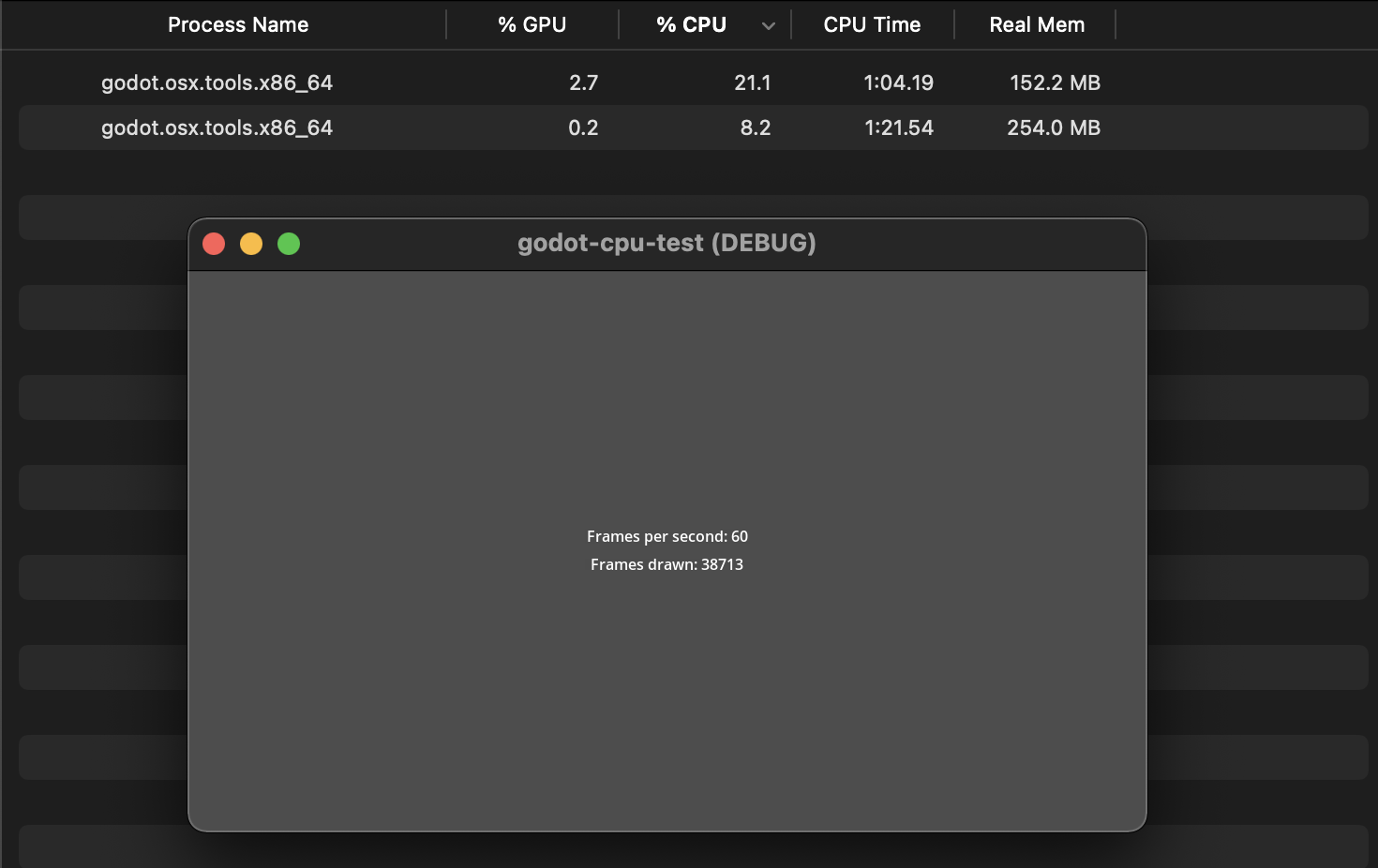Select the second godot.osx.tools.x86_64 process
This screenshot has height=868, width=1378.
pos(217,127)
